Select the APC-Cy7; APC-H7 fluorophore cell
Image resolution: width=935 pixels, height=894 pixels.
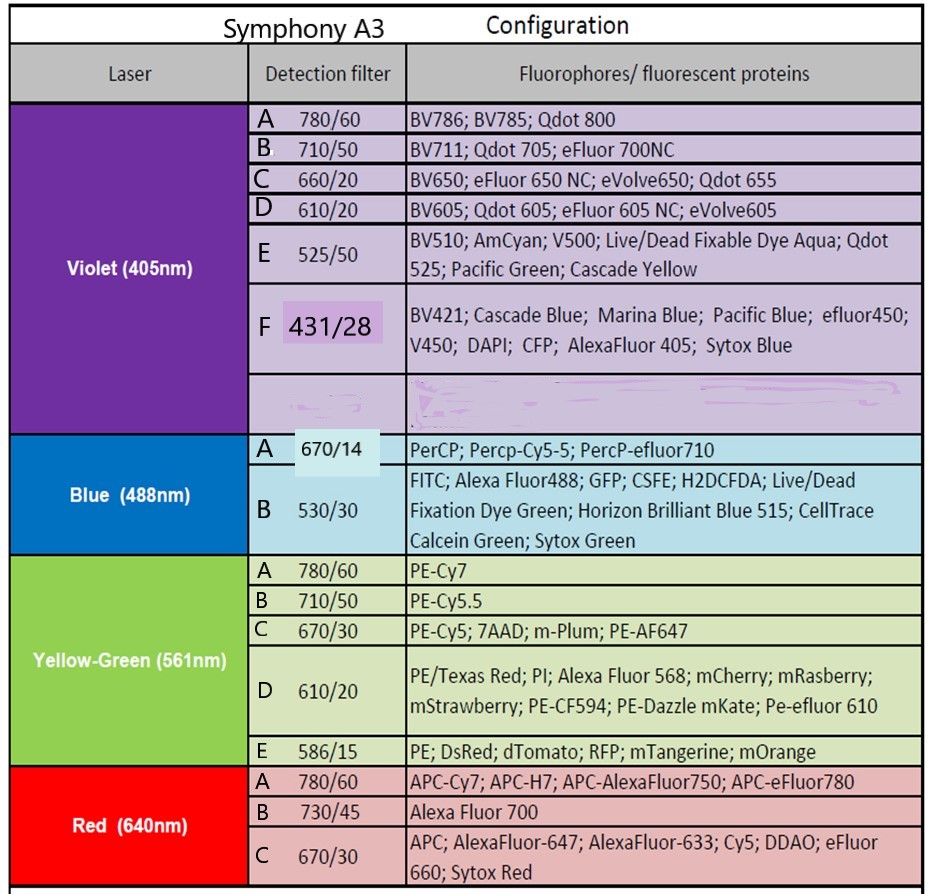(664, 782)
